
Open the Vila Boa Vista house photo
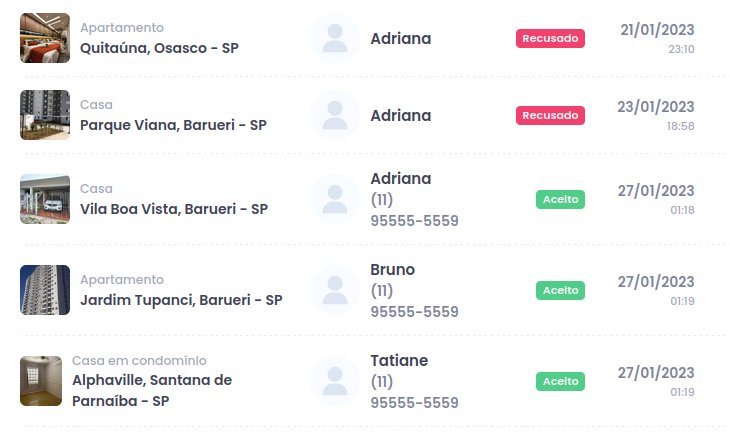point(45,199)
